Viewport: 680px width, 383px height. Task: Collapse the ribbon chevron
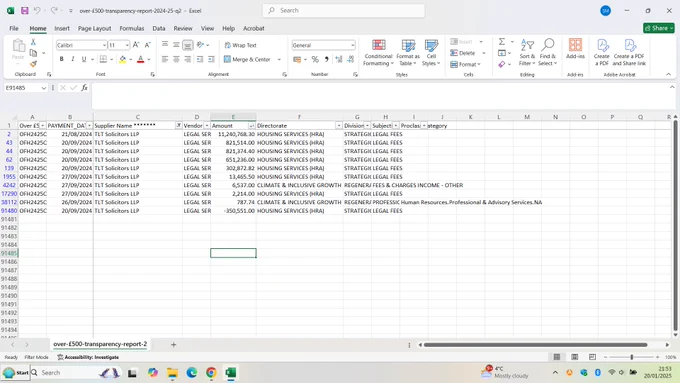(668, 75)
